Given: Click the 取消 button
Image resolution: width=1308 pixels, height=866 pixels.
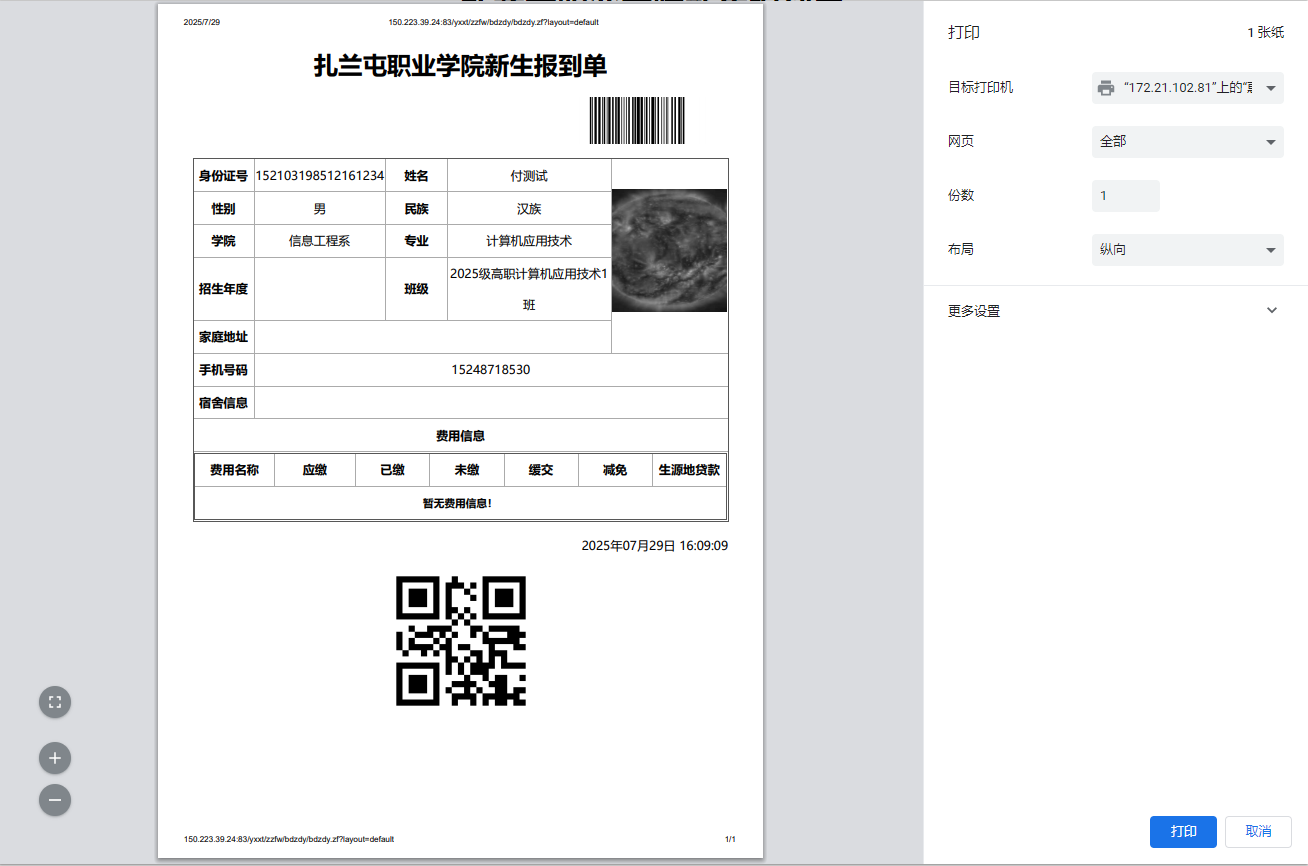Looking at the screenshot, I should 1258,832.
